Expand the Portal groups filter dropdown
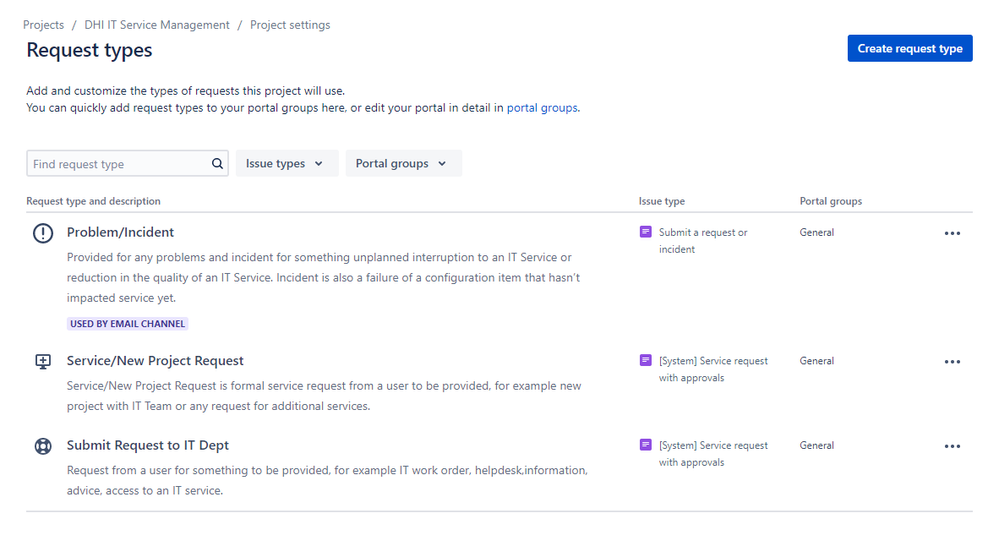Screen dimensions: 999x552 pyautogui.click(x=403, y=164)
